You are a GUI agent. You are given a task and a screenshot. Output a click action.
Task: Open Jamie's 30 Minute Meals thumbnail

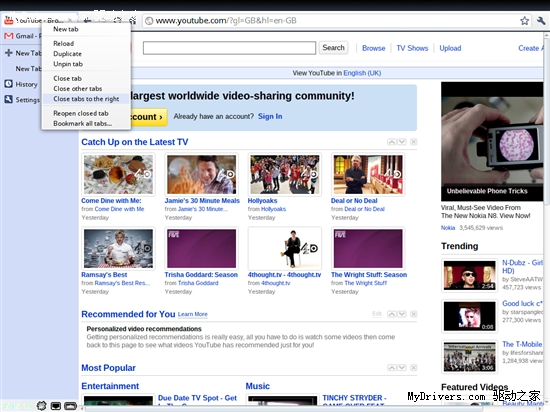click(x=202, y=175)
